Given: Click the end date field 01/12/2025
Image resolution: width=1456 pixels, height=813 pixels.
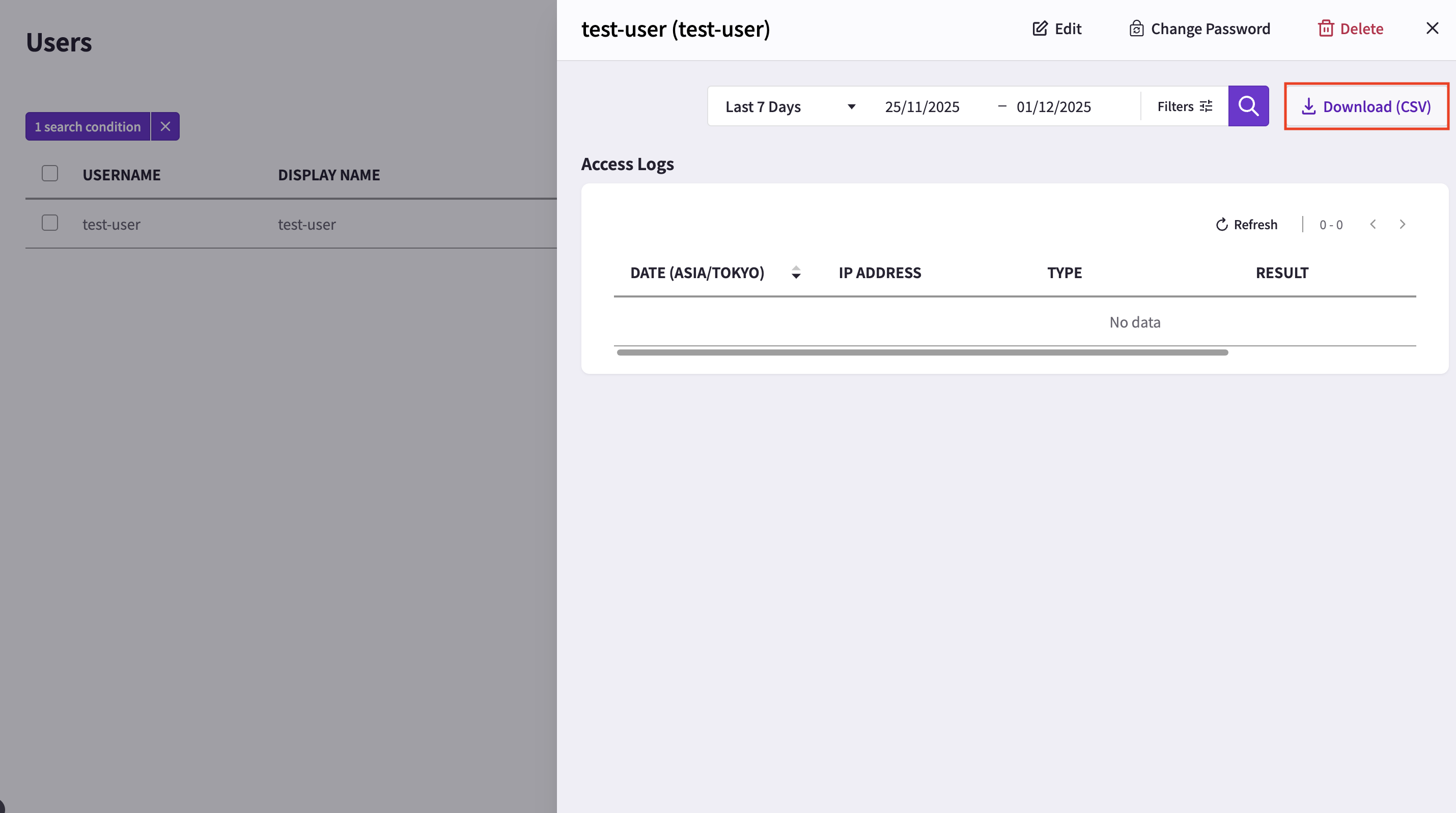Looking at the screenshot, I should tap(1054, 106).
